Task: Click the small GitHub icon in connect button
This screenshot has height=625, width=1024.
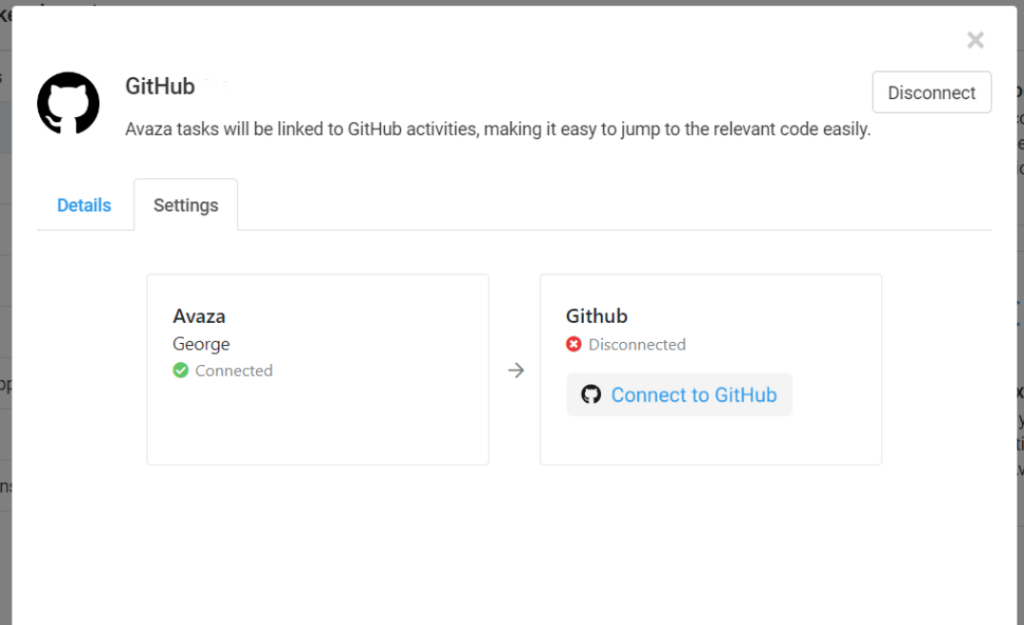Action: 591,394
